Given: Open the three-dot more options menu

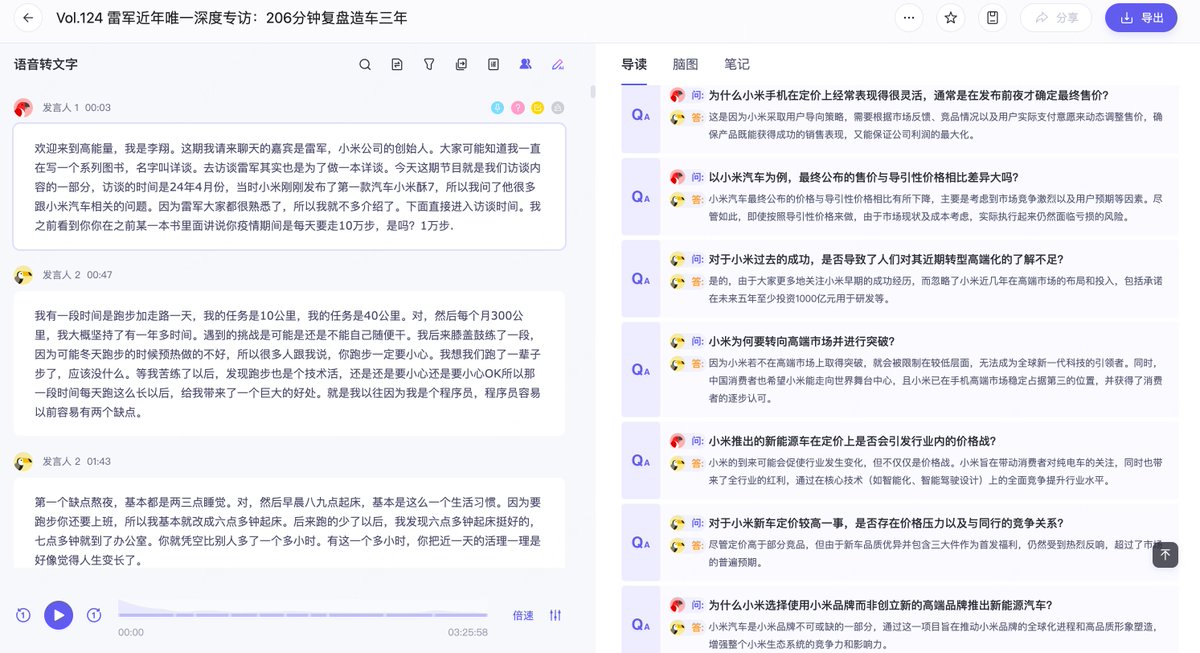Looking at the screenshot, I should point(909,18).
